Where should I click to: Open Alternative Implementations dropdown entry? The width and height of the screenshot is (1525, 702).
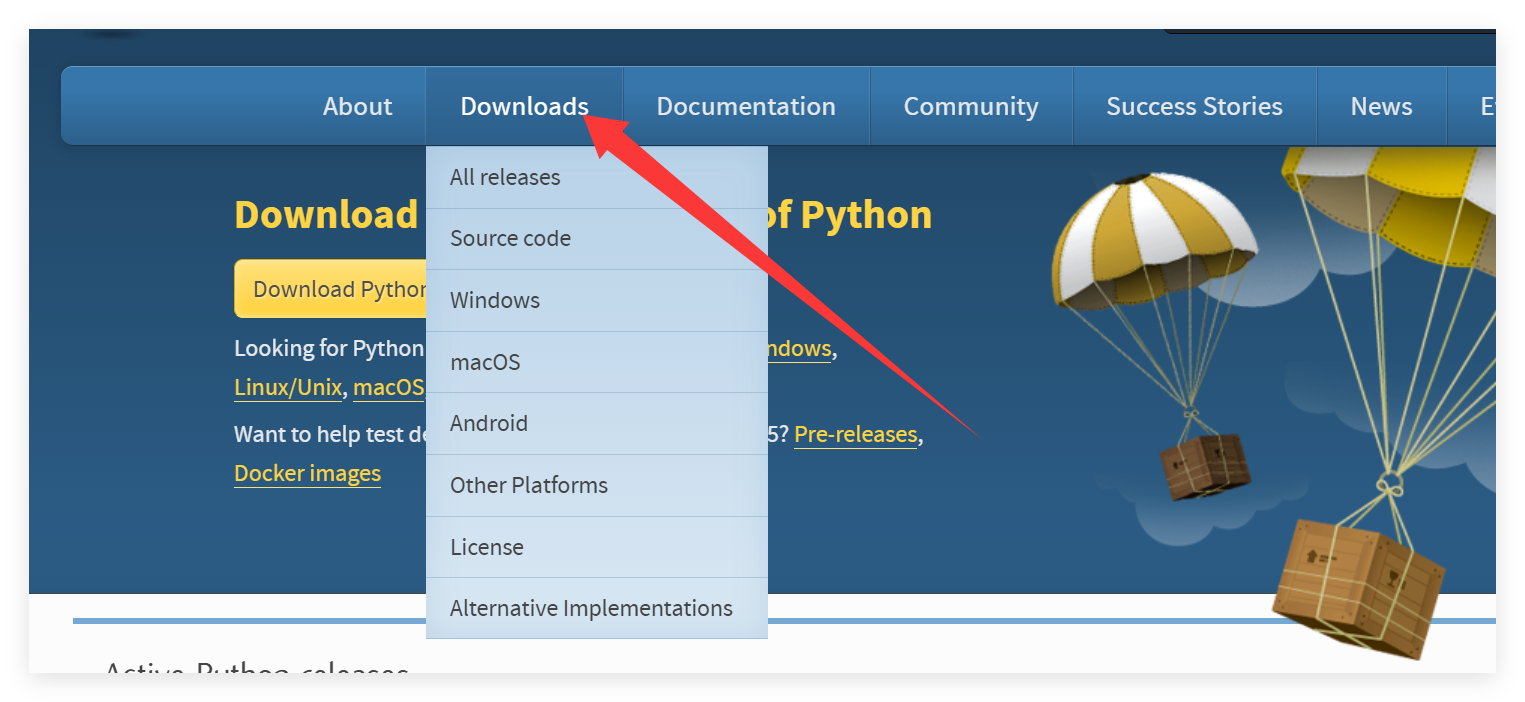pyautogui.click(x=597, y=608)
